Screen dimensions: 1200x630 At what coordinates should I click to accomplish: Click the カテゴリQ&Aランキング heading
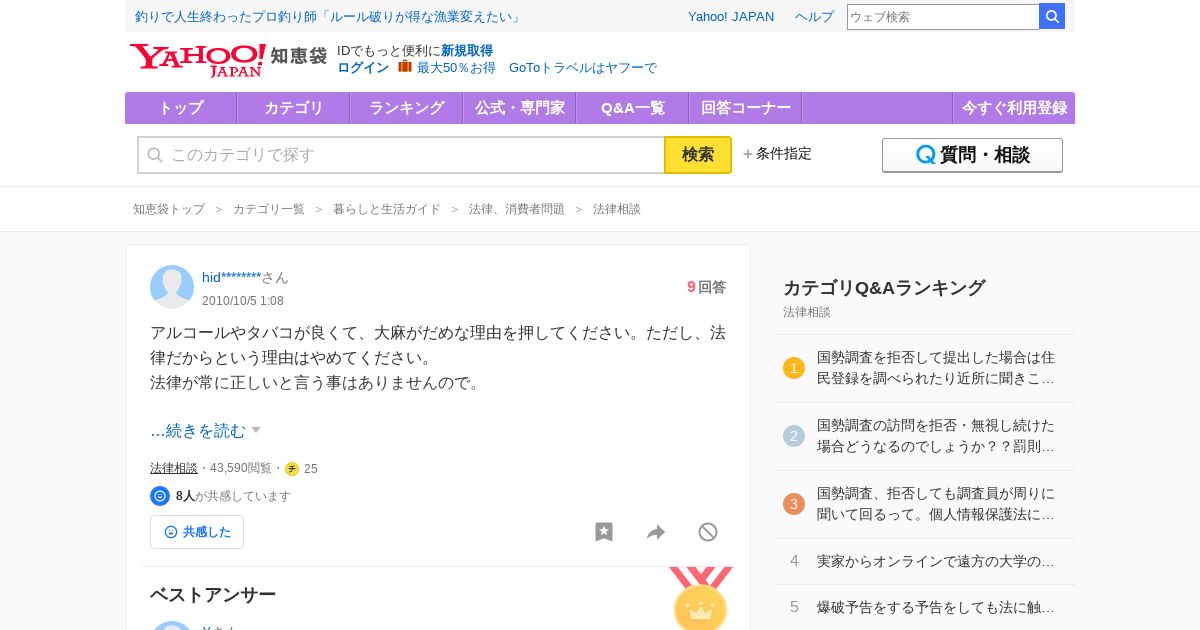coord(884,288)
